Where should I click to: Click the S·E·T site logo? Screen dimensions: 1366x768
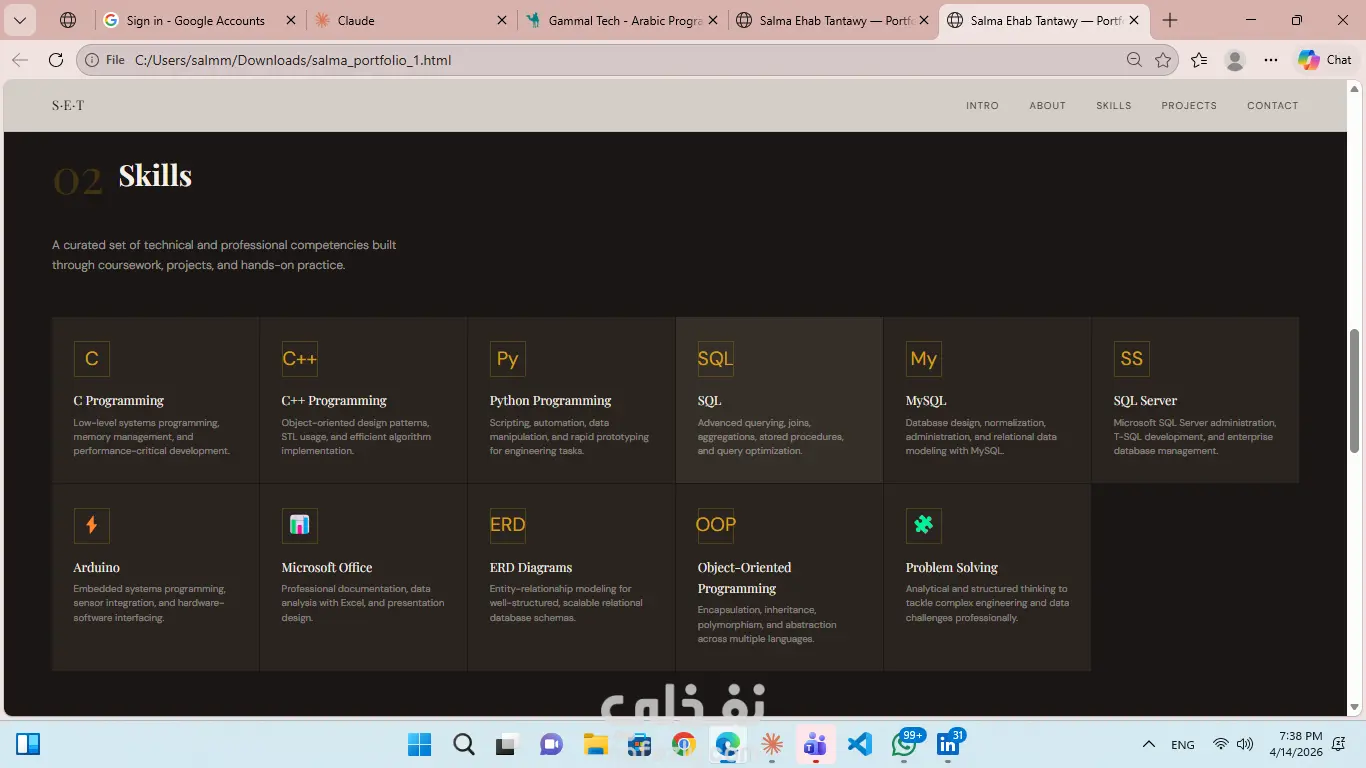click(x=68, y=105)
